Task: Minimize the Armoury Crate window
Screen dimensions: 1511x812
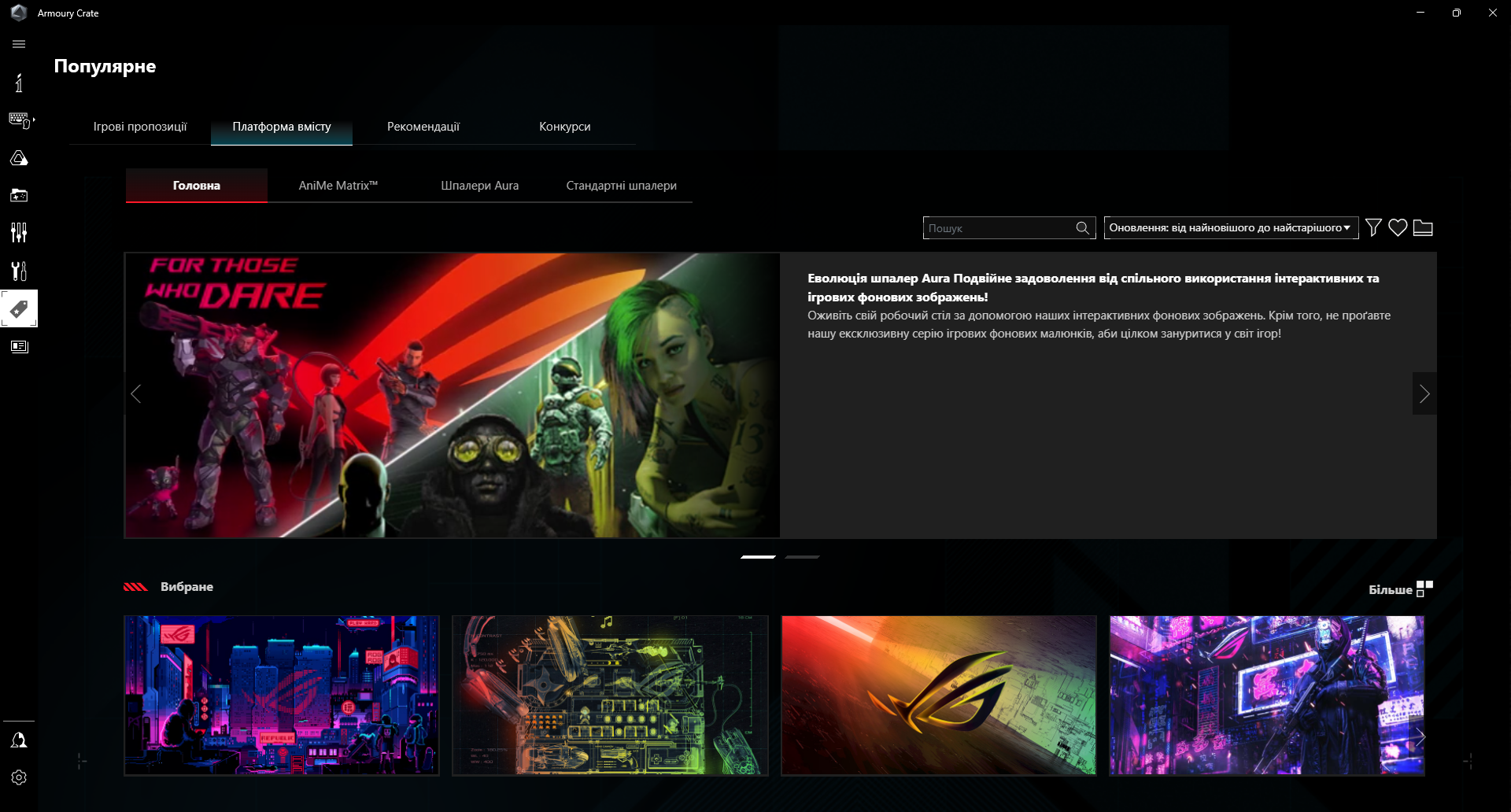Action: coord(1420,13)
